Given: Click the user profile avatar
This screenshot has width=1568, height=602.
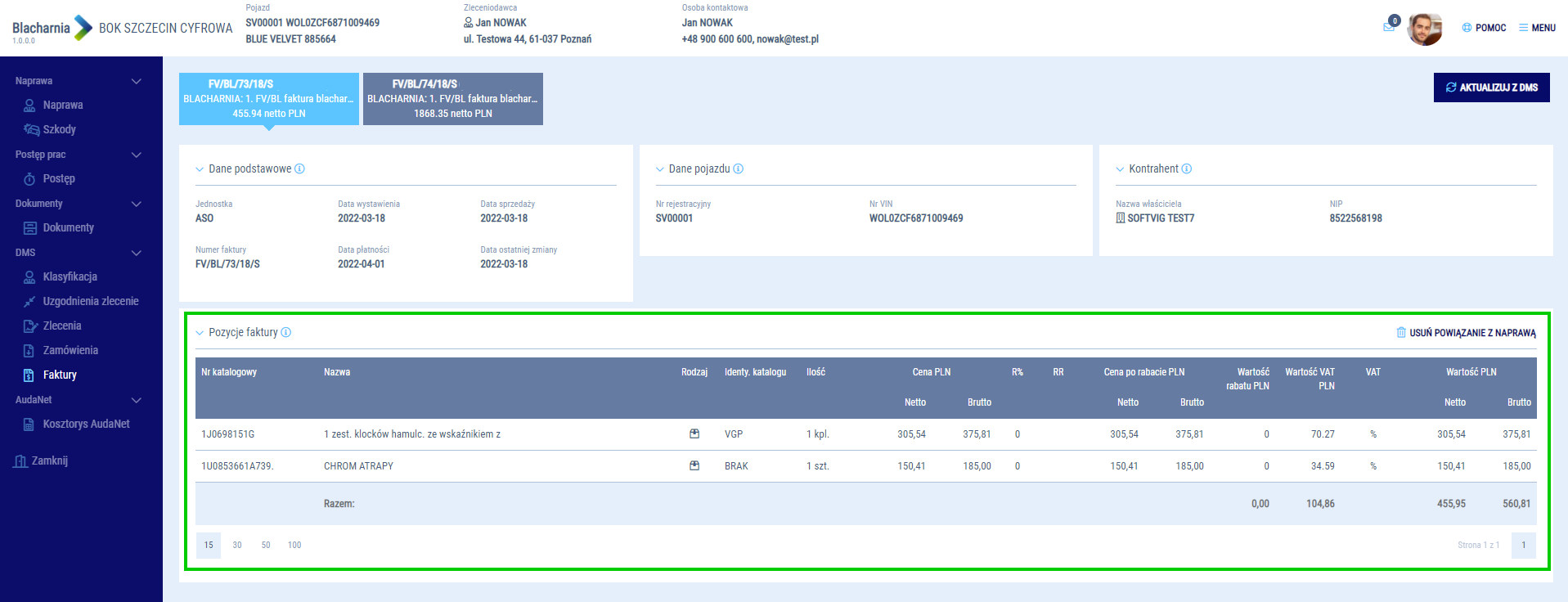Looking at the screenshot, I should 1424,29.
